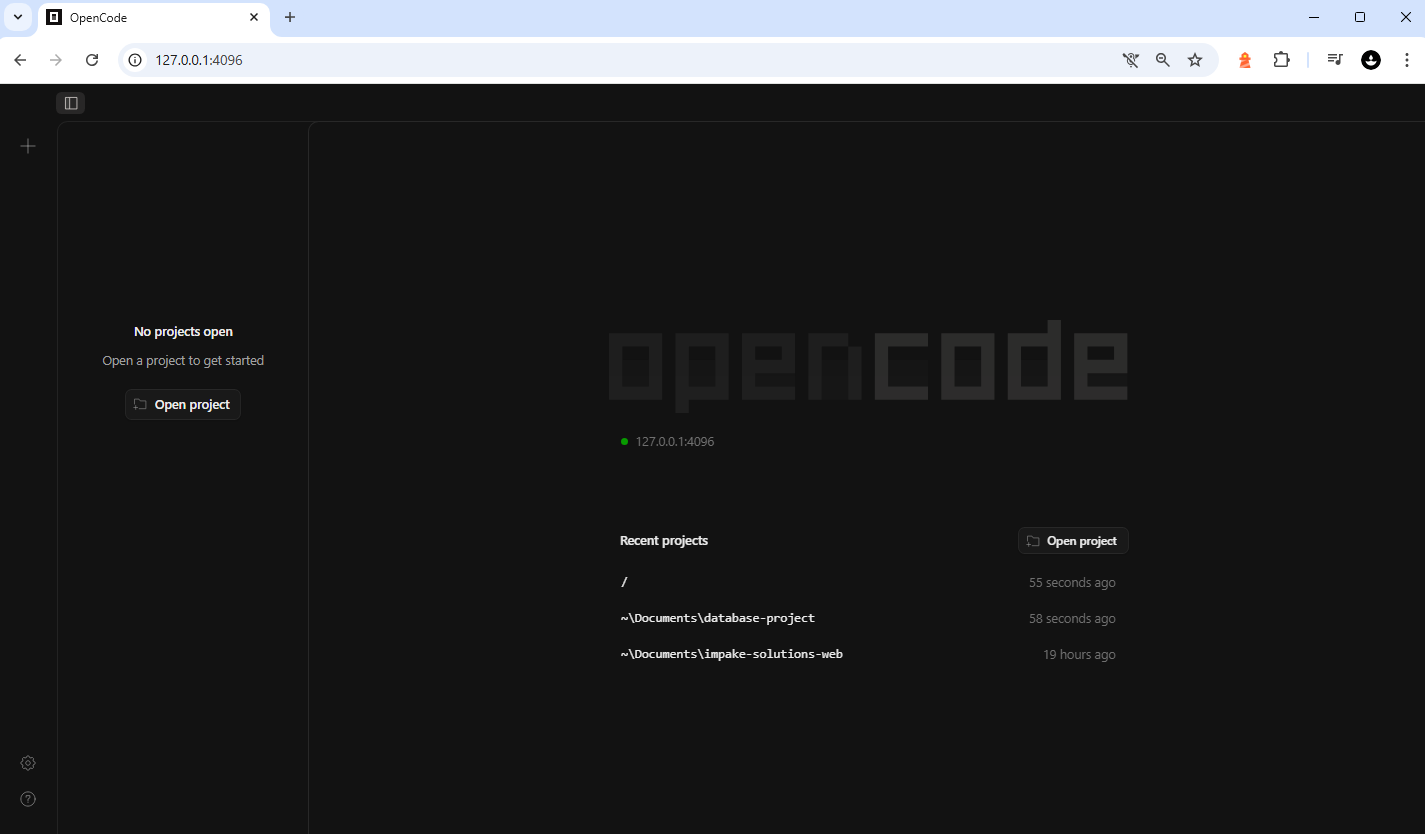
Task: Click the "58 seconds ago" timestamp
Action: pos(1072,618)
